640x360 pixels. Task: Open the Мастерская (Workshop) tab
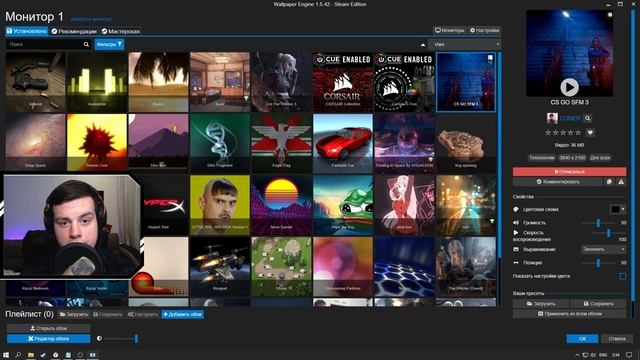[x=120, y=31]
